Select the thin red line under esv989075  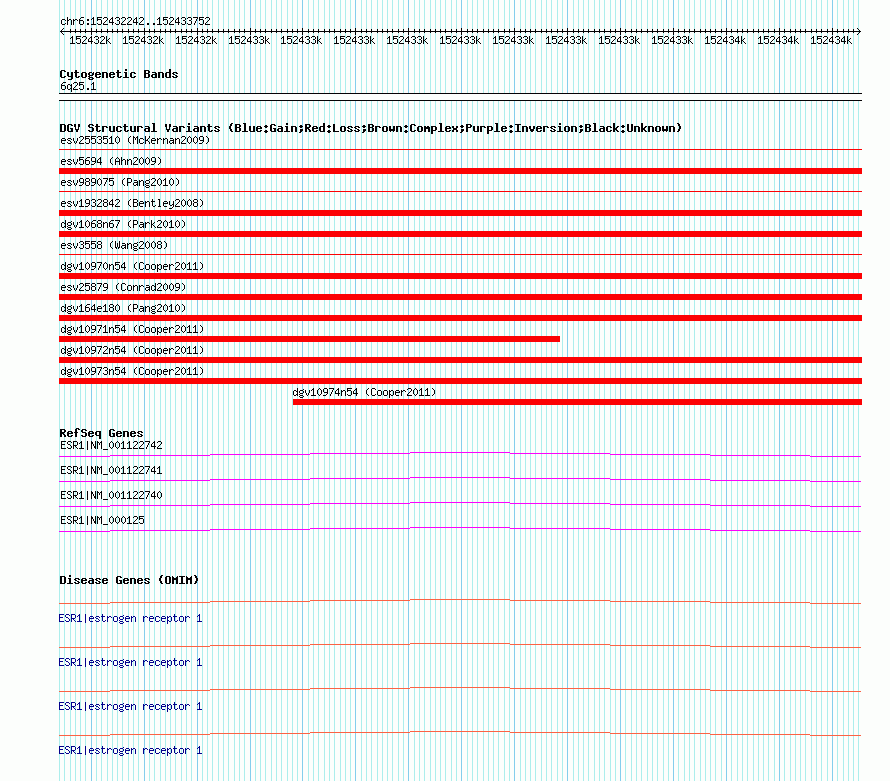coord(460,192)
